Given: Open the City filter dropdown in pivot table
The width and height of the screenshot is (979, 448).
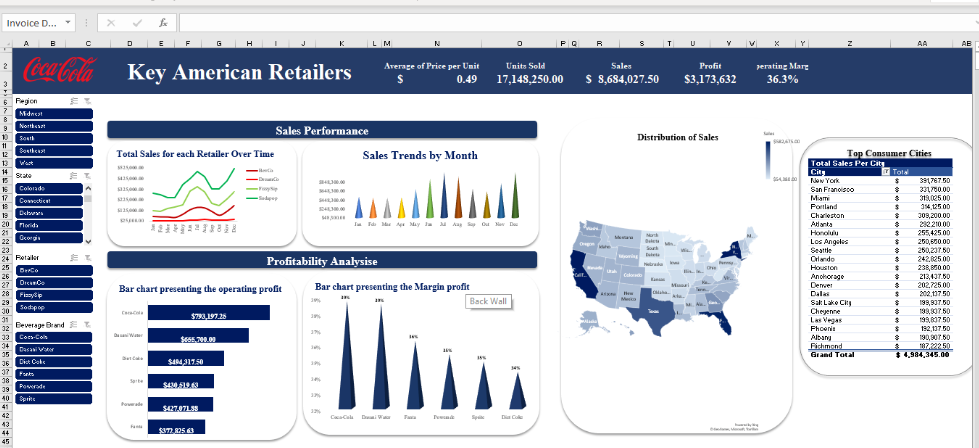Looking at the screenshot, I should tap(885, 172).
